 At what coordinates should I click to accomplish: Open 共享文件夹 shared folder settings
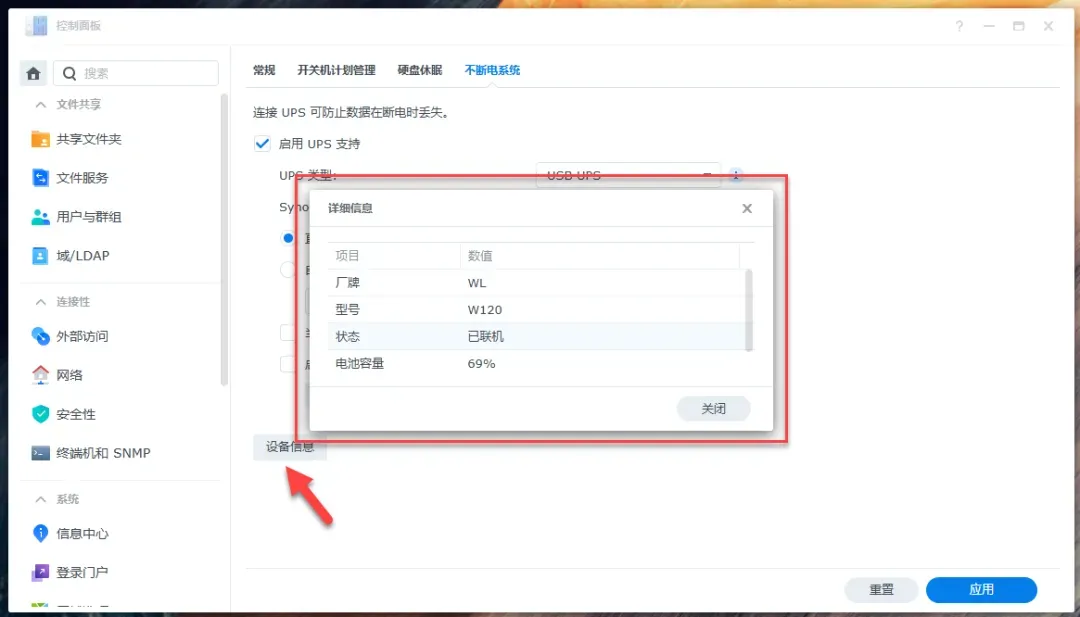88,139
